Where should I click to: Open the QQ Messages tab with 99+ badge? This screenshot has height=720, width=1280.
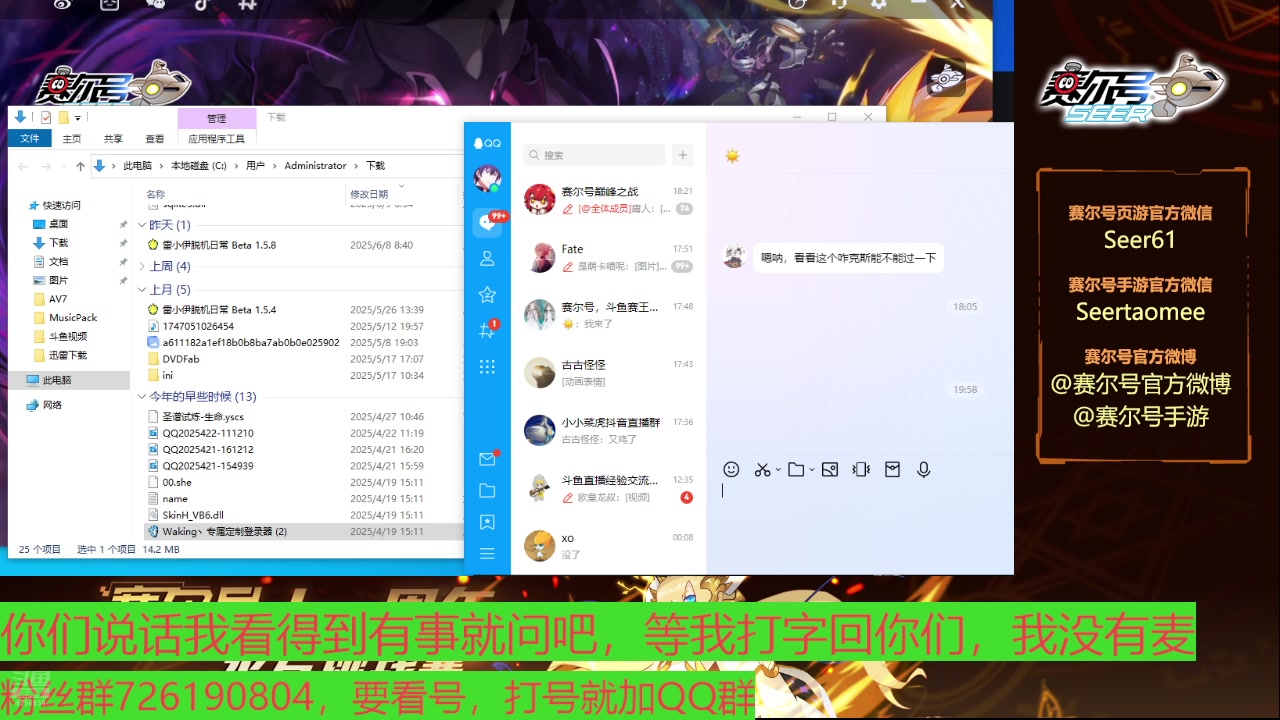(x=488, y=222)
